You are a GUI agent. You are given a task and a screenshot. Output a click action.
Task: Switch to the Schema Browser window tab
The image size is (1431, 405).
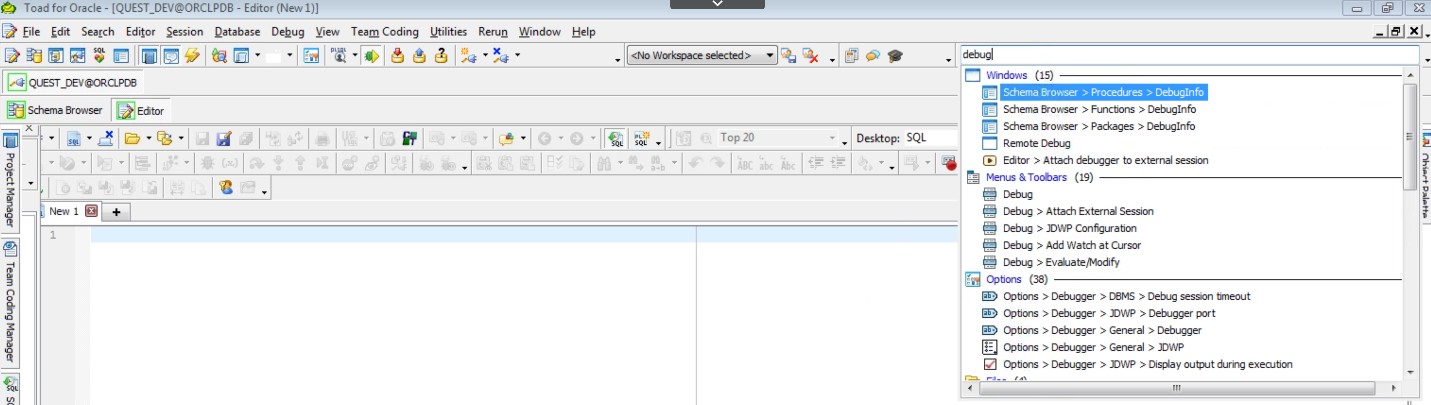pos(56,110)
